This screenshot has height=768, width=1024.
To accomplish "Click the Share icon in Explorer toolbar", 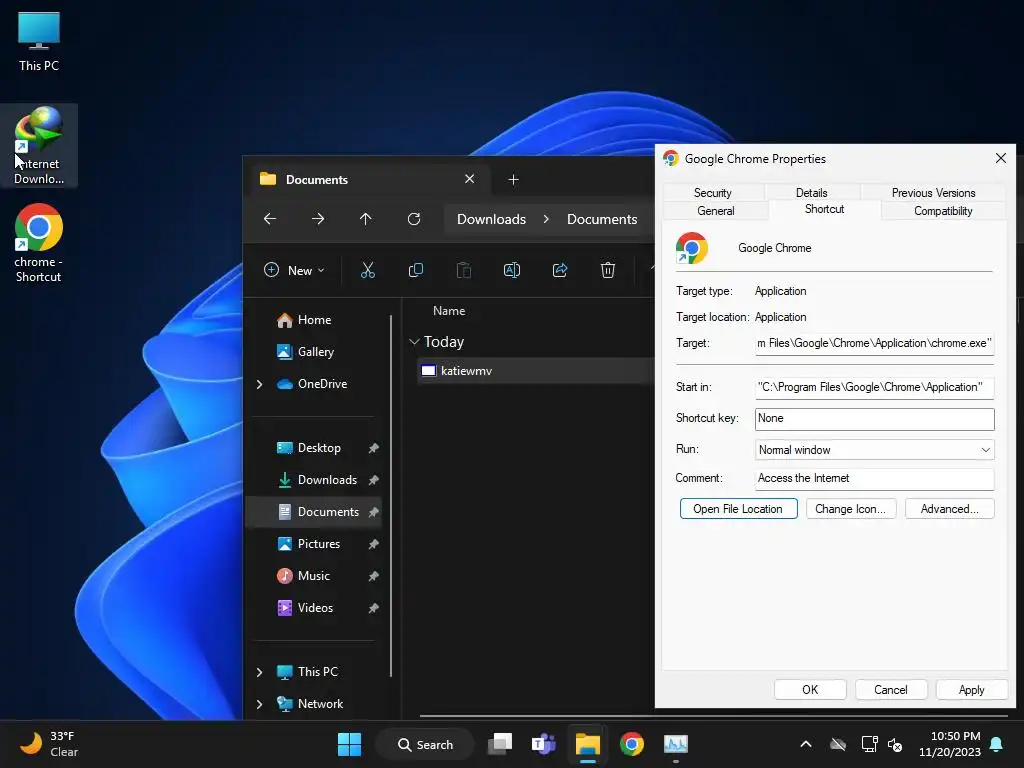I will [560, 270].
